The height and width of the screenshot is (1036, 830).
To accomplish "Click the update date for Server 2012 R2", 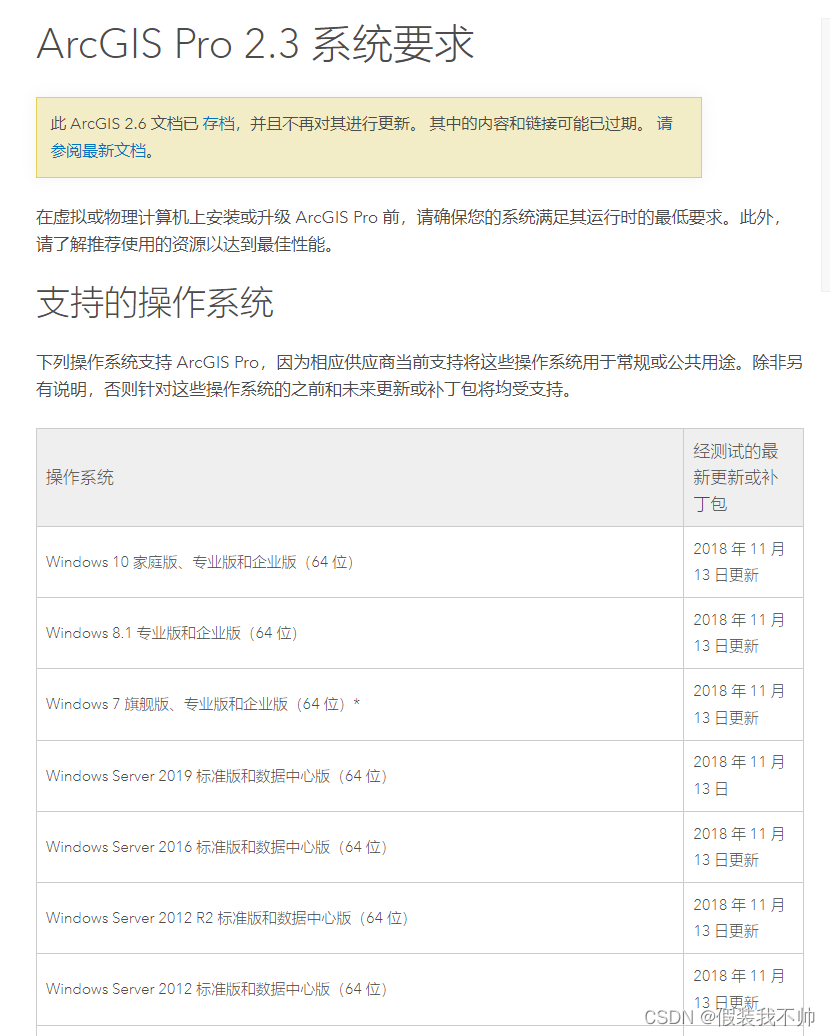I will (739, 918).
